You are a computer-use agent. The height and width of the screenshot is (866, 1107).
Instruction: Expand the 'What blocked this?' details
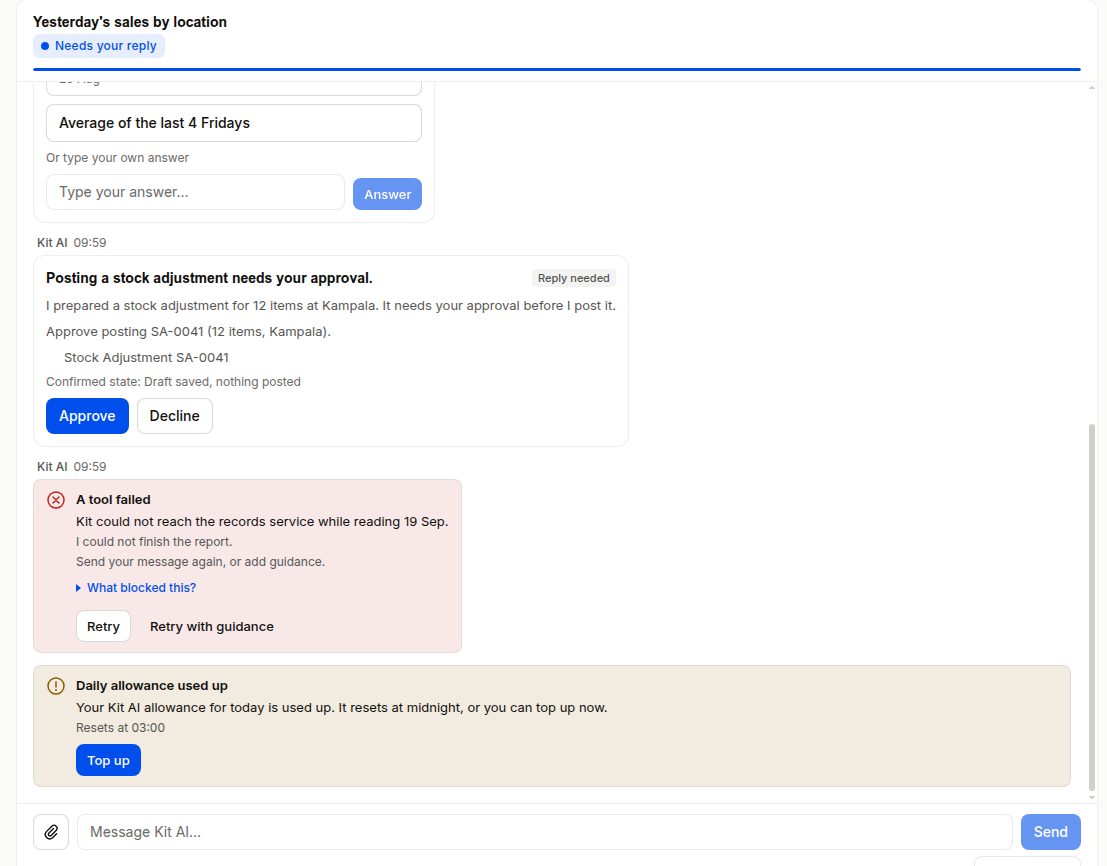coord(136,587)
